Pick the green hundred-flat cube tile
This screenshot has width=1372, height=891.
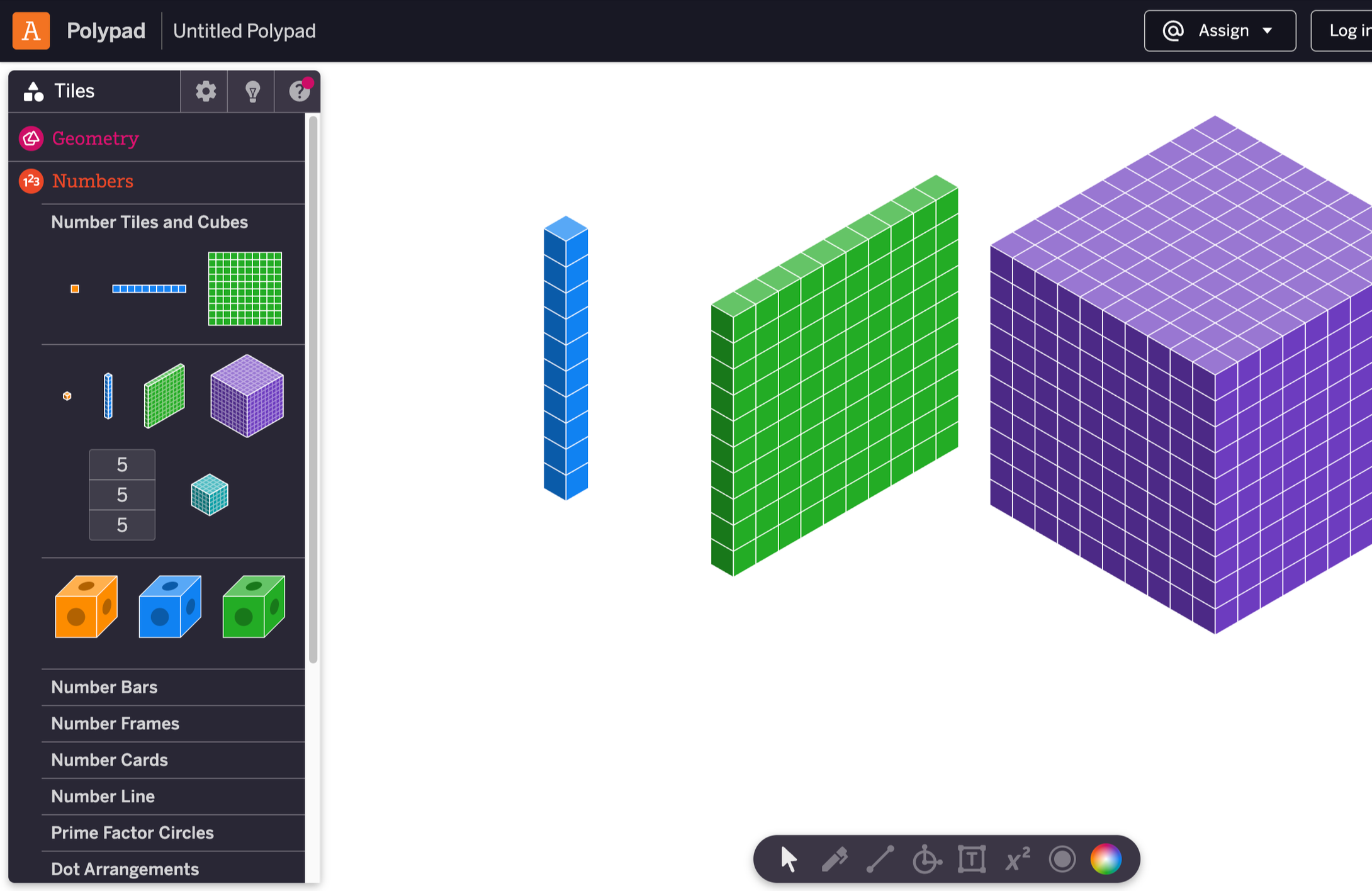point(164,396)
